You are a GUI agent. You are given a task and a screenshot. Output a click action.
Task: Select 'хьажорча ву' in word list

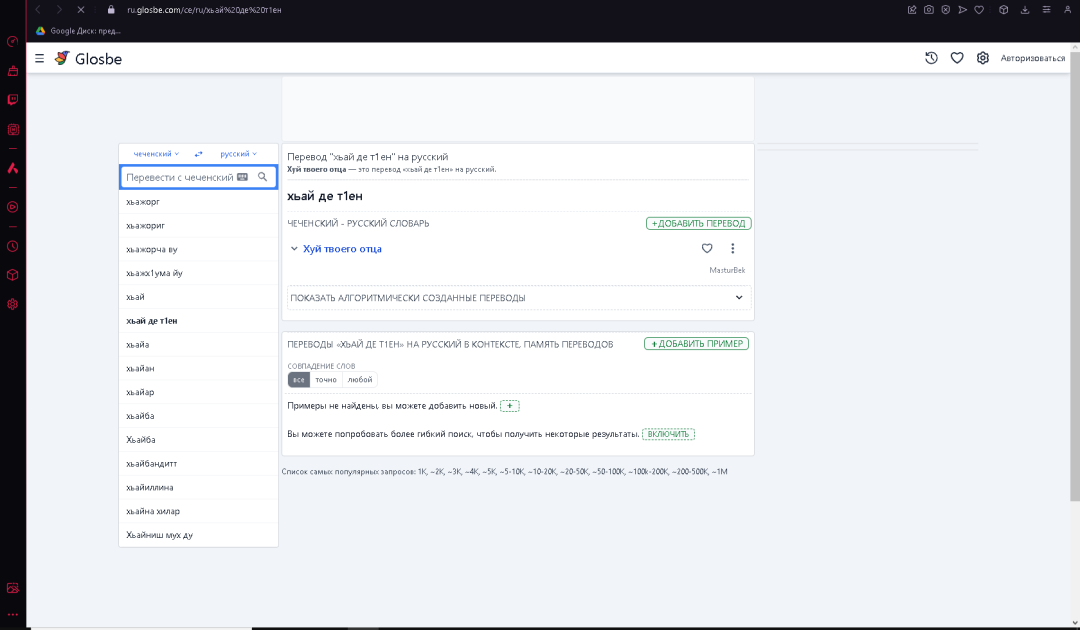coord(198,249)
